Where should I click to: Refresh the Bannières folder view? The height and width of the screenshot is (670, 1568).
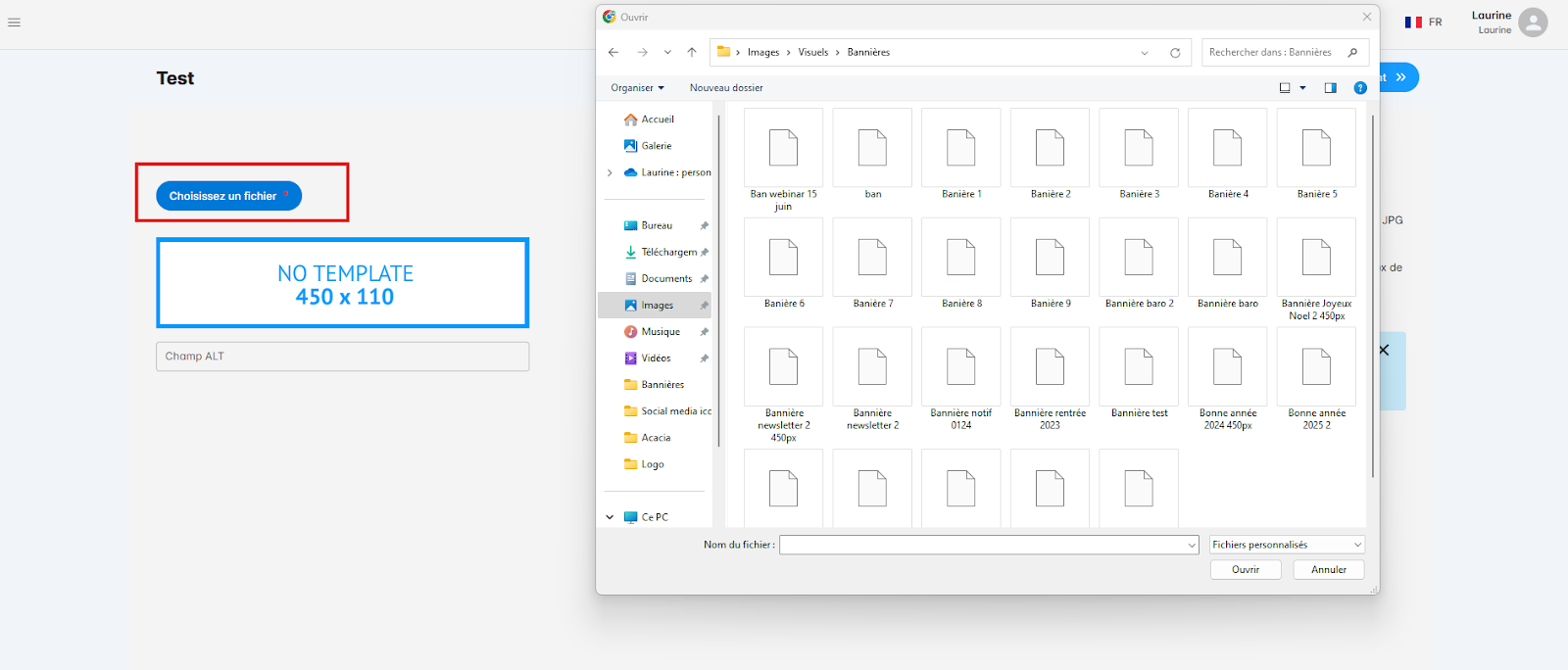click(1175, 53)
